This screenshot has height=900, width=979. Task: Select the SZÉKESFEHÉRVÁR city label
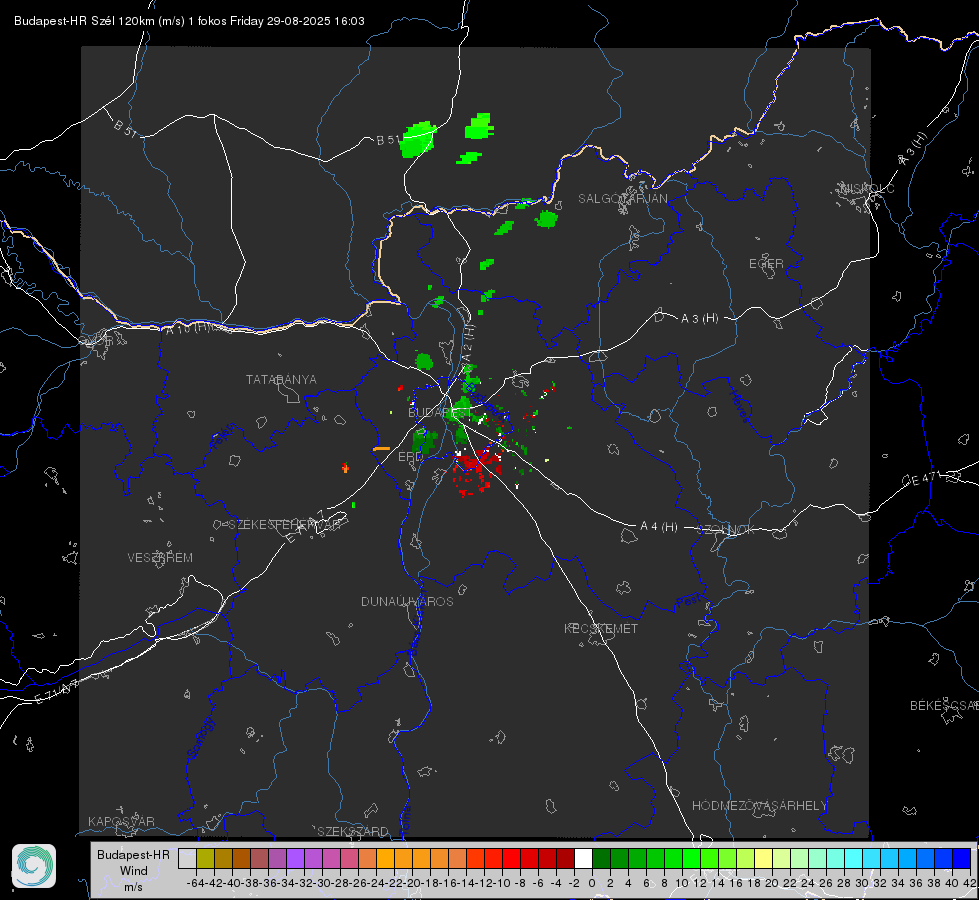[284, 525]
